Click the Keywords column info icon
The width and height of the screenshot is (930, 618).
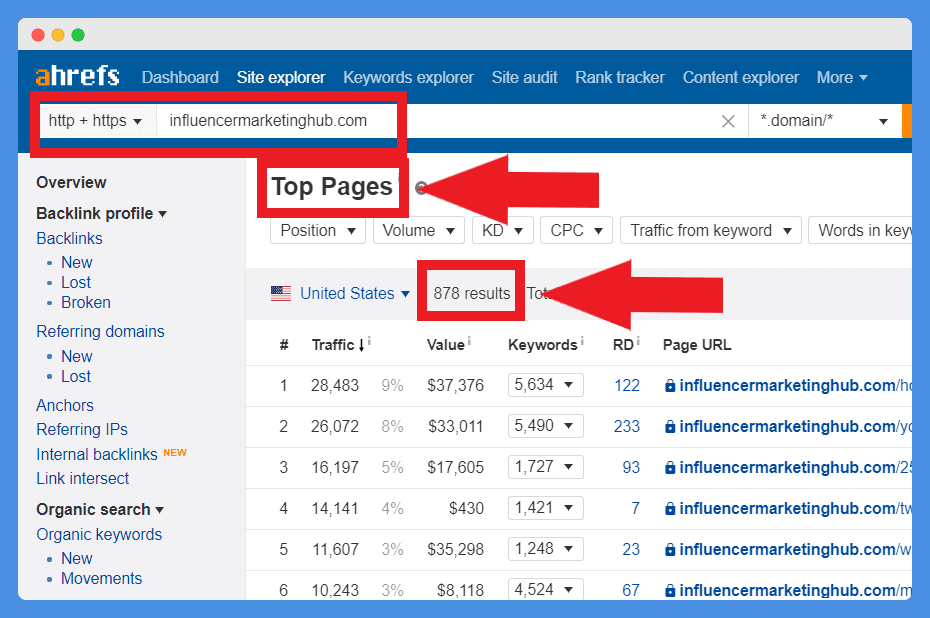click(582, 340)
